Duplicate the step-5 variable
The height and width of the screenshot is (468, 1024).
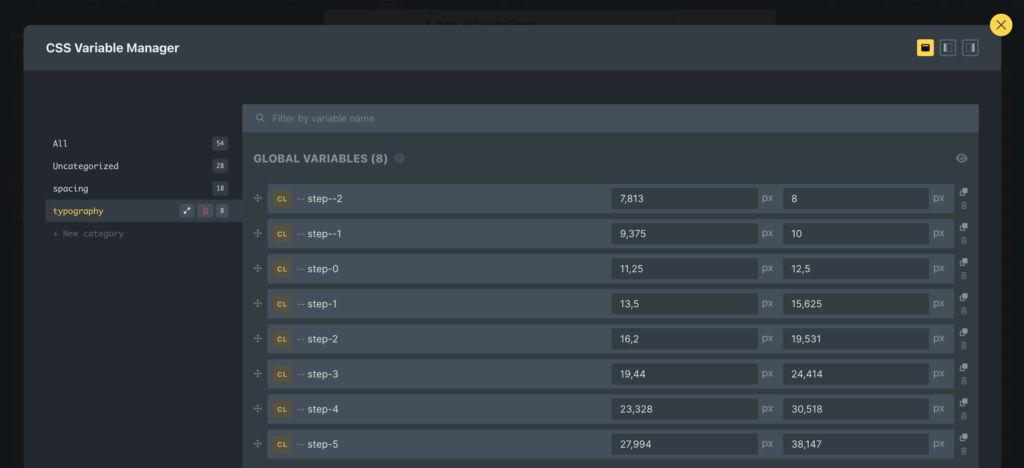coord(964,438)
